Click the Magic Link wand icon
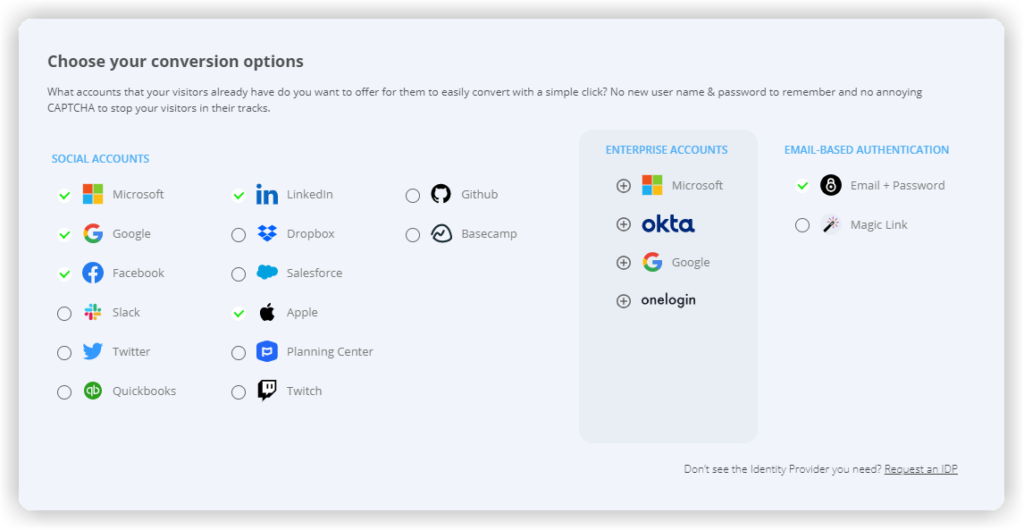The height and width of the screenshot is (530, 1024). pos(831,225)
